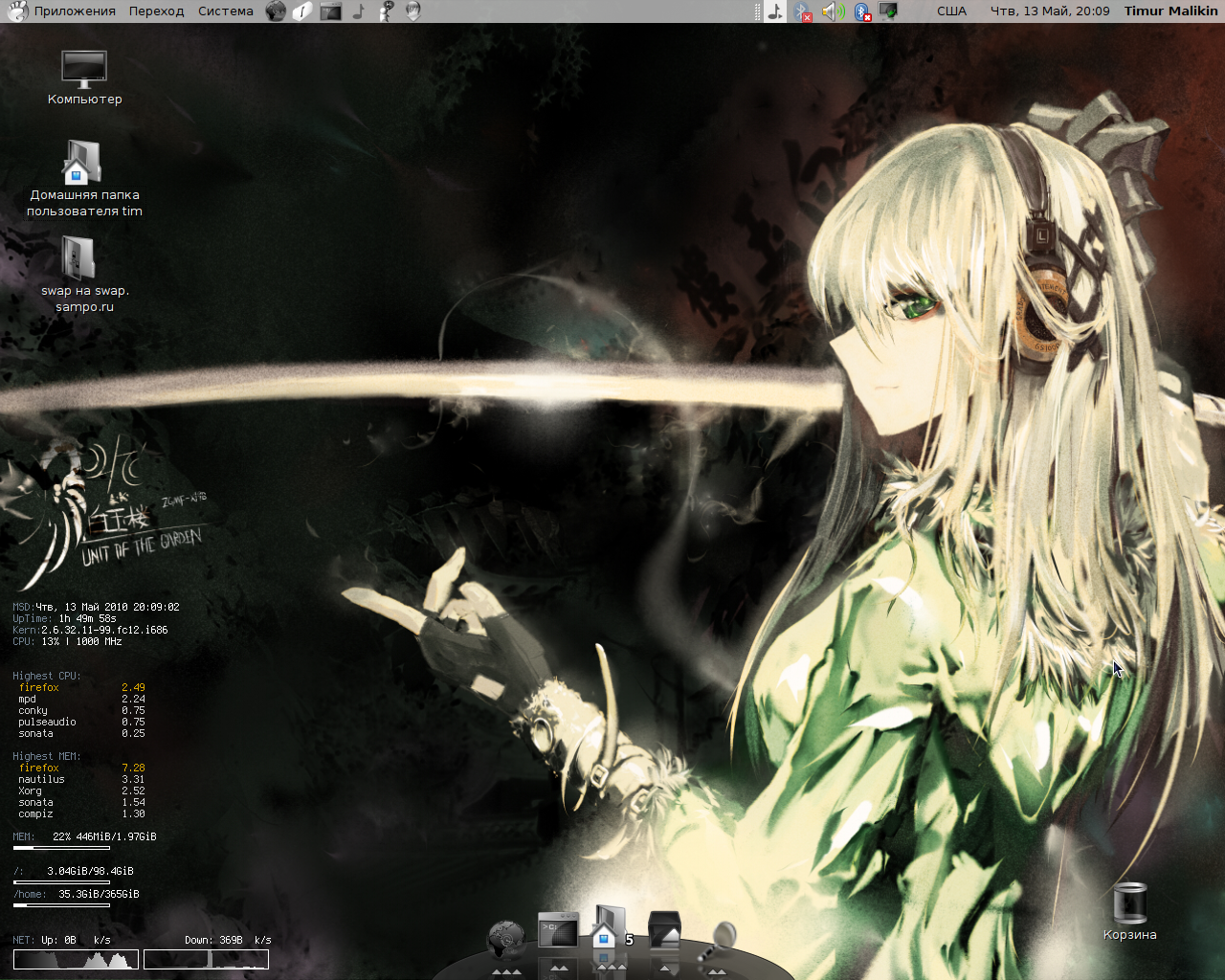Click the network download graph
This screenshot has width=1225, height=980.
[206, 959]
